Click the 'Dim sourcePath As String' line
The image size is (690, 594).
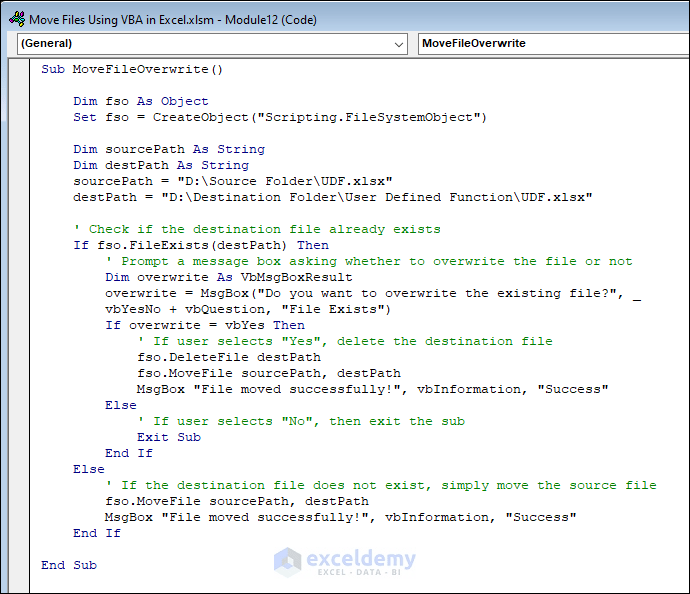pos(169,150)
